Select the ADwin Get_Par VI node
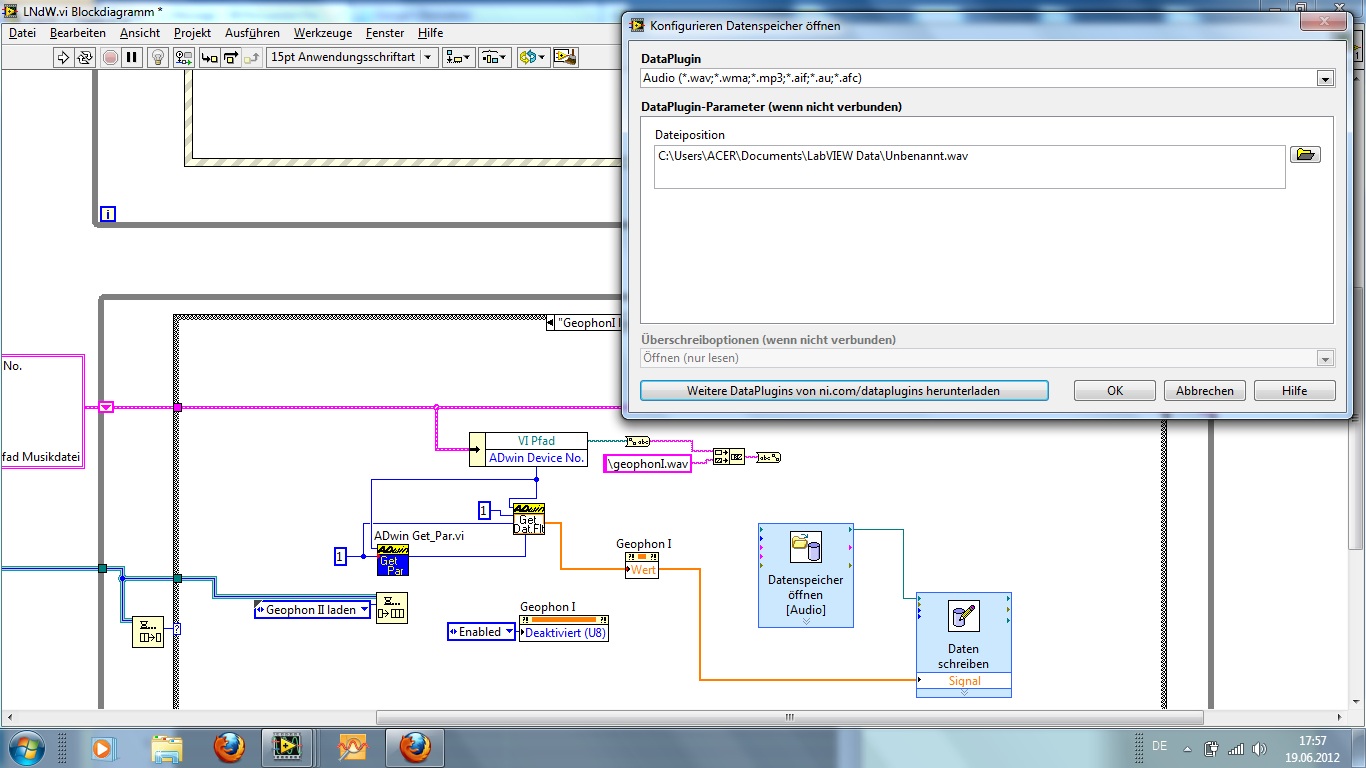Image resolution: width=1366 pixels, height=768 pixels. point(393,560)
